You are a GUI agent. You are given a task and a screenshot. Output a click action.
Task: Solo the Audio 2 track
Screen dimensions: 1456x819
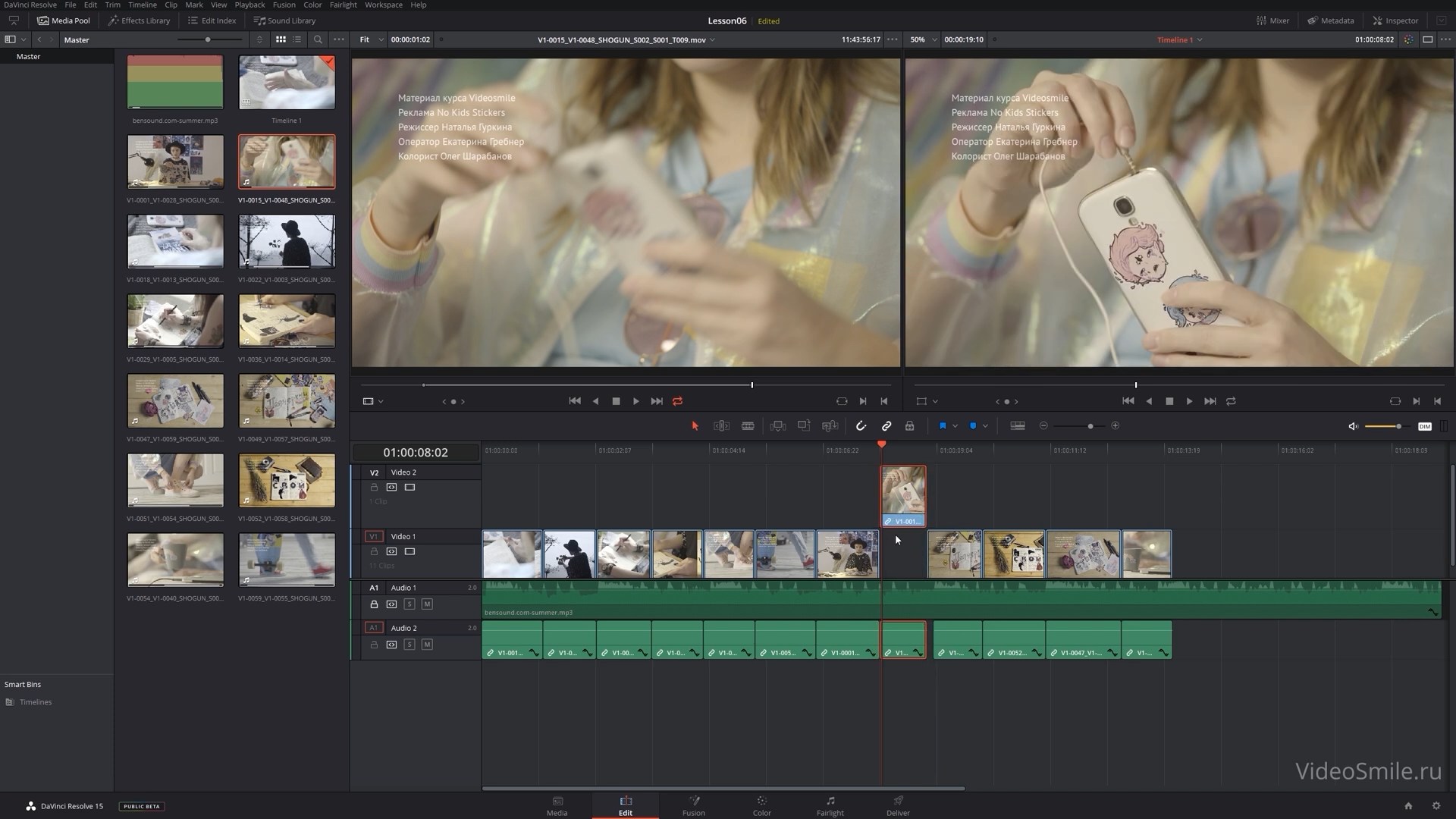click(409, 645)
